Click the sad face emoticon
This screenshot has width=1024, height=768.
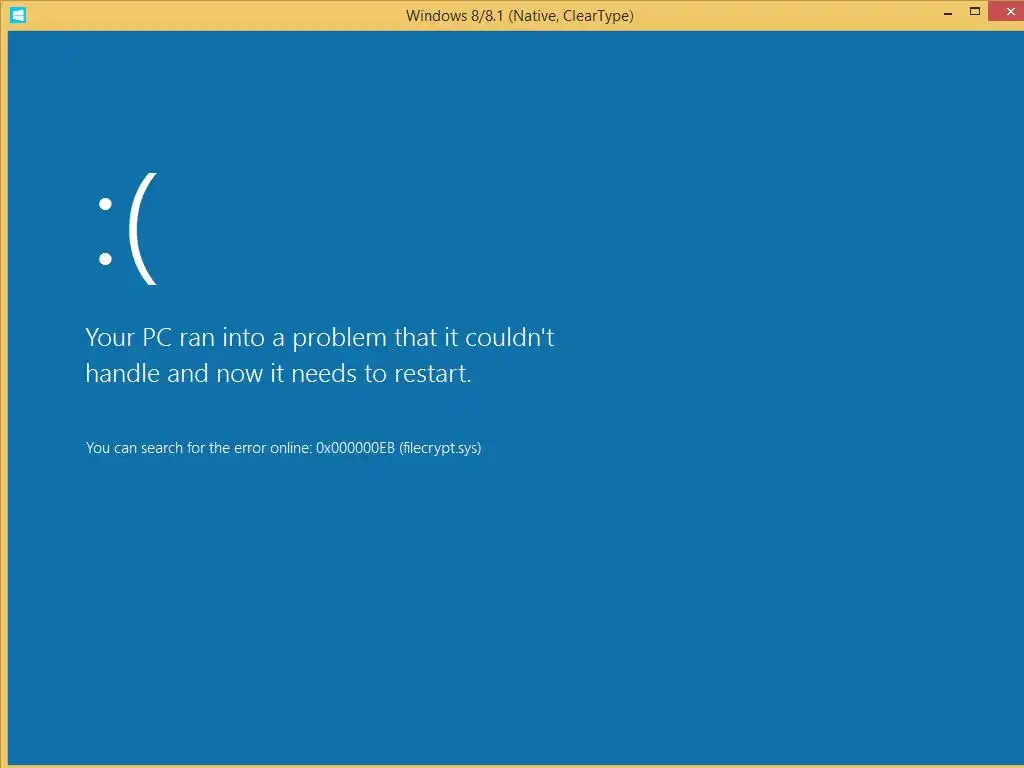(128, 229)
